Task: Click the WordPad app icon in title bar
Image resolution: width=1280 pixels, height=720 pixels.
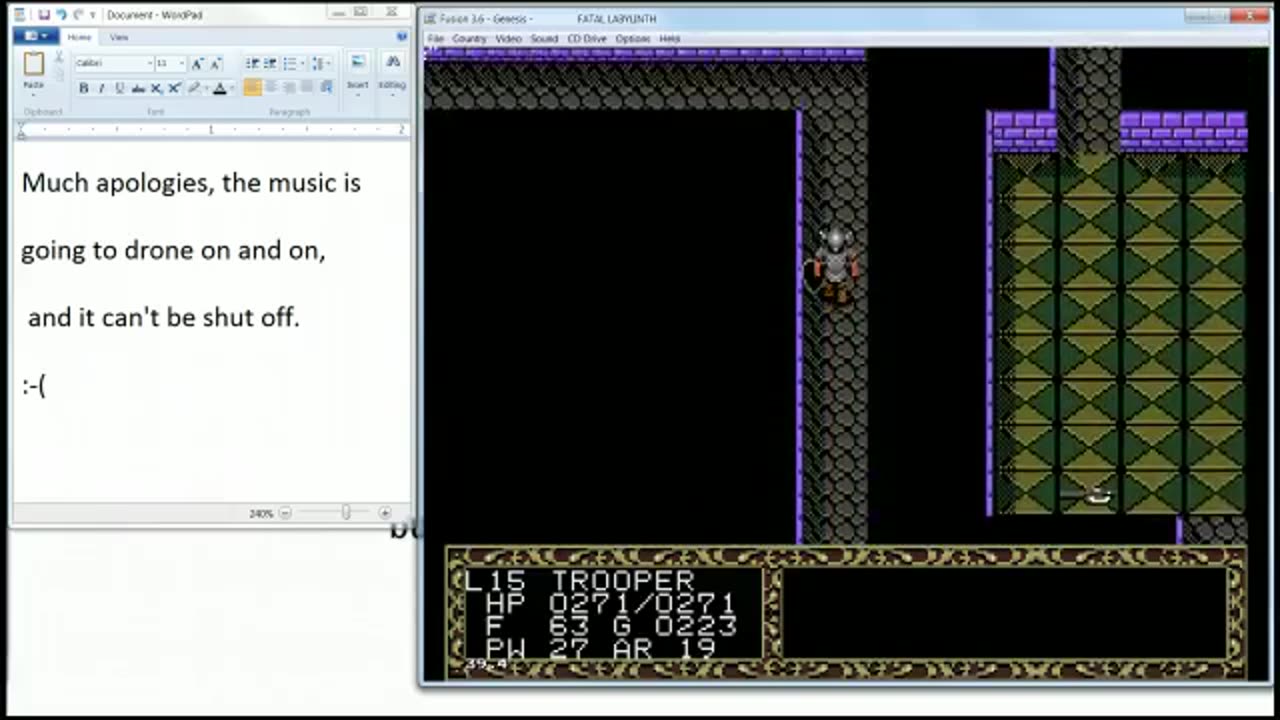Action: coord(19,15)
